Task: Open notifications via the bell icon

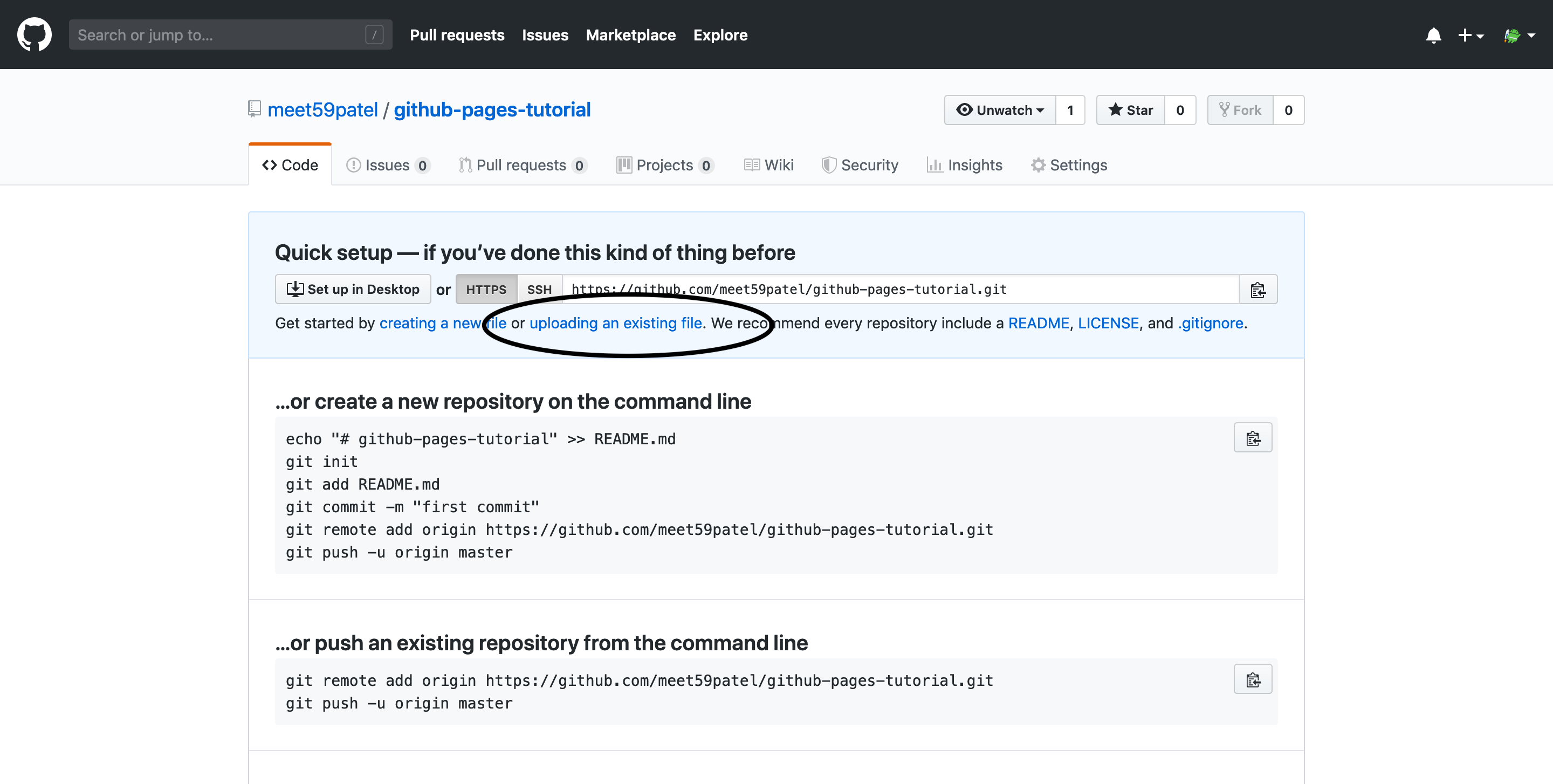Action: pos(1434,36)
